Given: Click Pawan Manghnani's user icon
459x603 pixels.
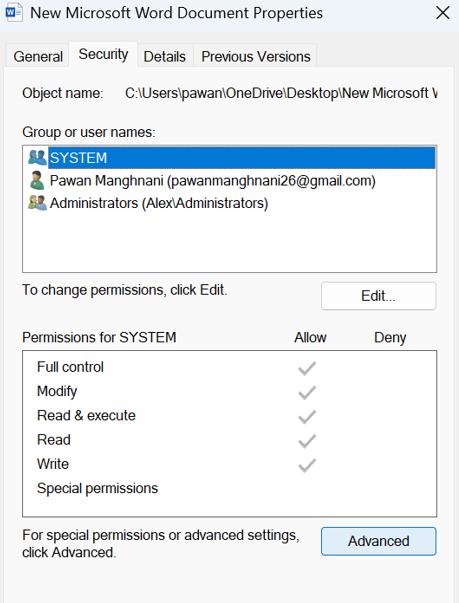Looking at the screenshot, I should point(37,180).
